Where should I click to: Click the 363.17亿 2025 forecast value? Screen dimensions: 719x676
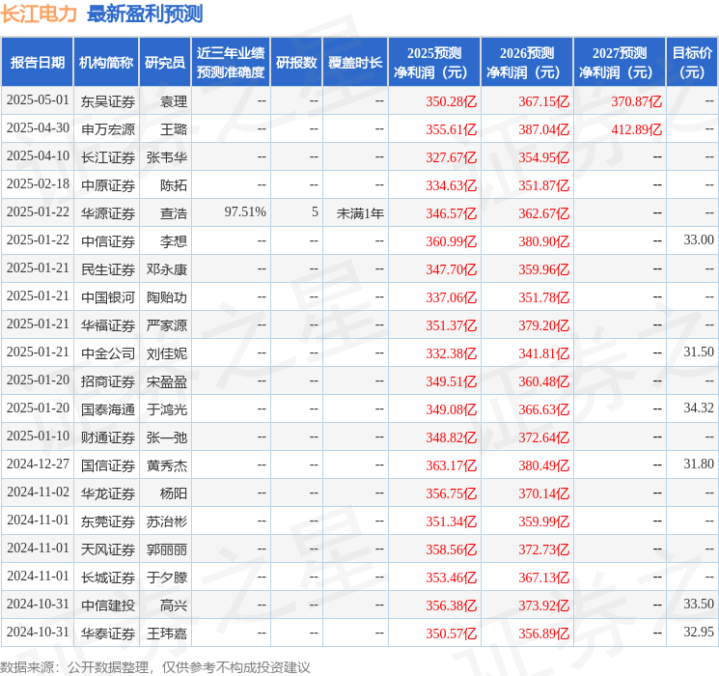pos(451,465)
